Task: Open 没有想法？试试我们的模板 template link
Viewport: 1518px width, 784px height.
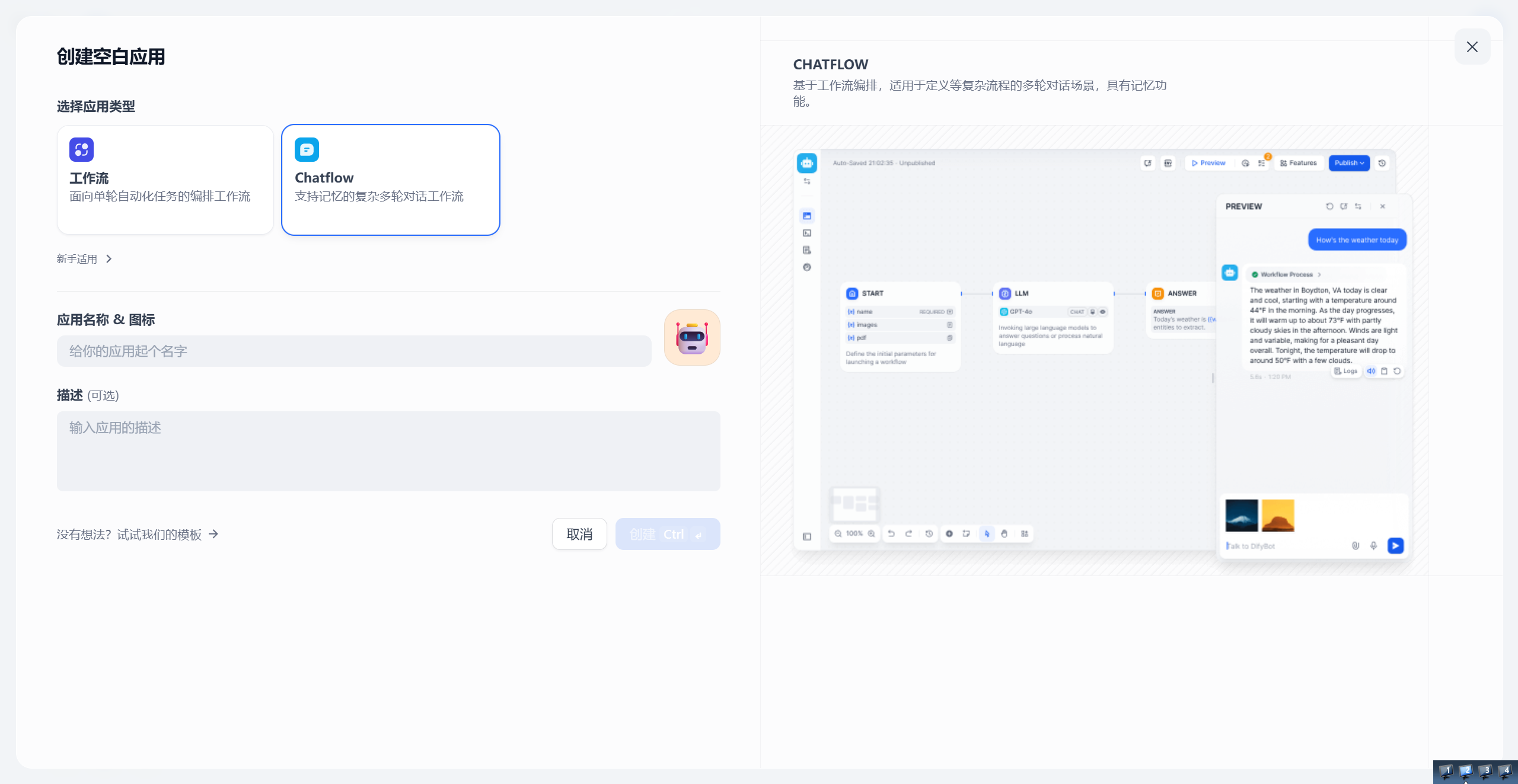Action: (138, 535)
